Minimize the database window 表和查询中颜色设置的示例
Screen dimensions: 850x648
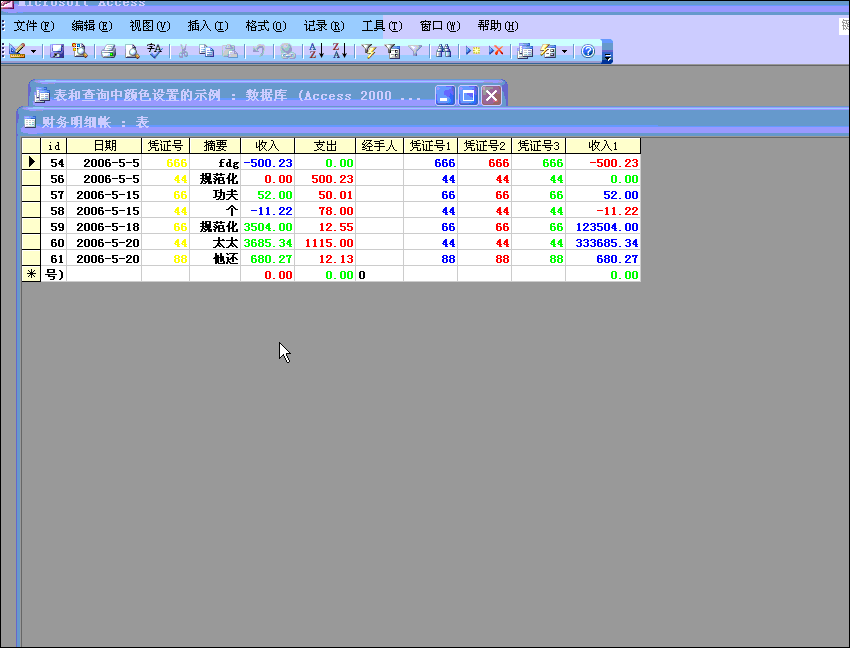445,96
